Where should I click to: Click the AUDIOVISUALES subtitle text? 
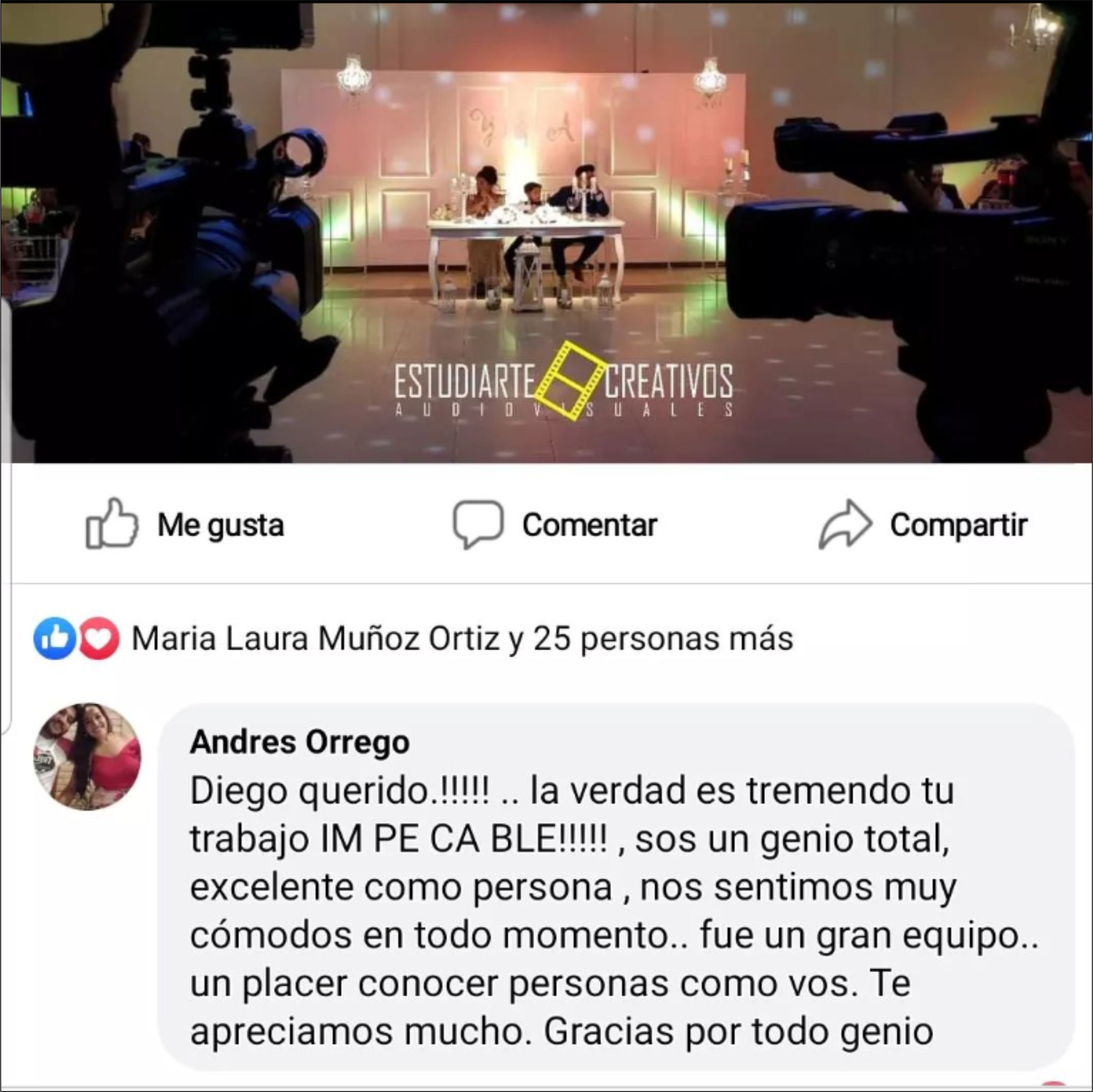point(564,410)
